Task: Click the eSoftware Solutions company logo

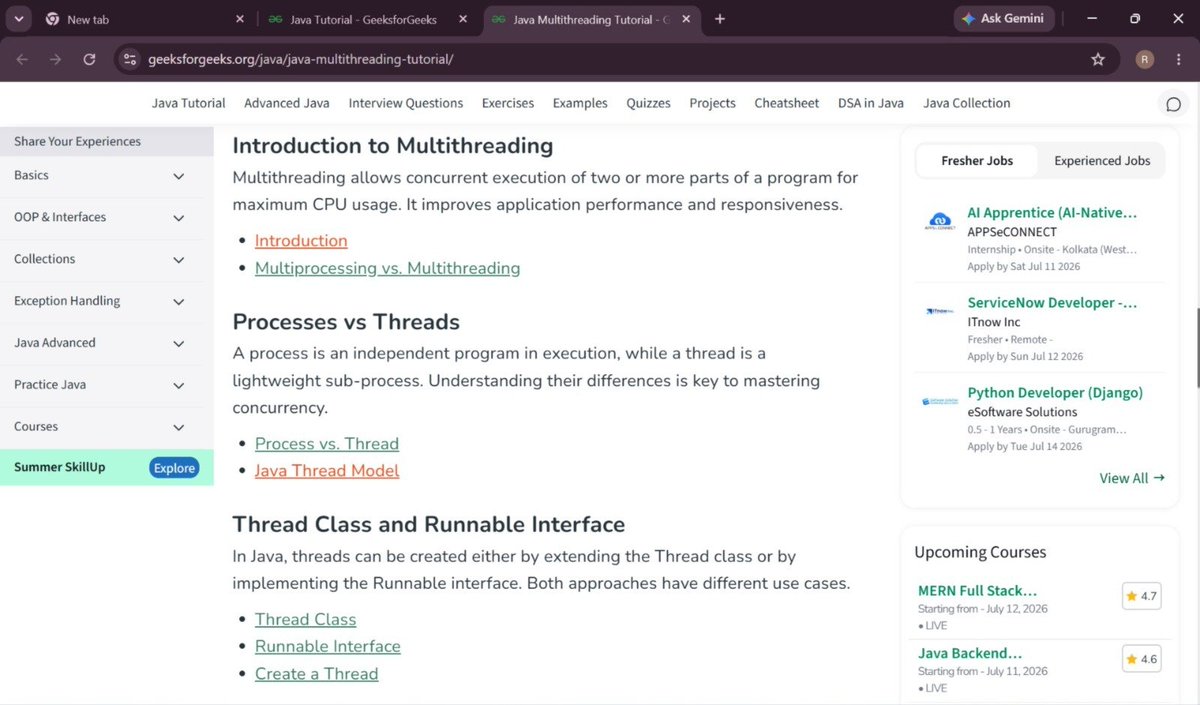Action: click(940, 402)
